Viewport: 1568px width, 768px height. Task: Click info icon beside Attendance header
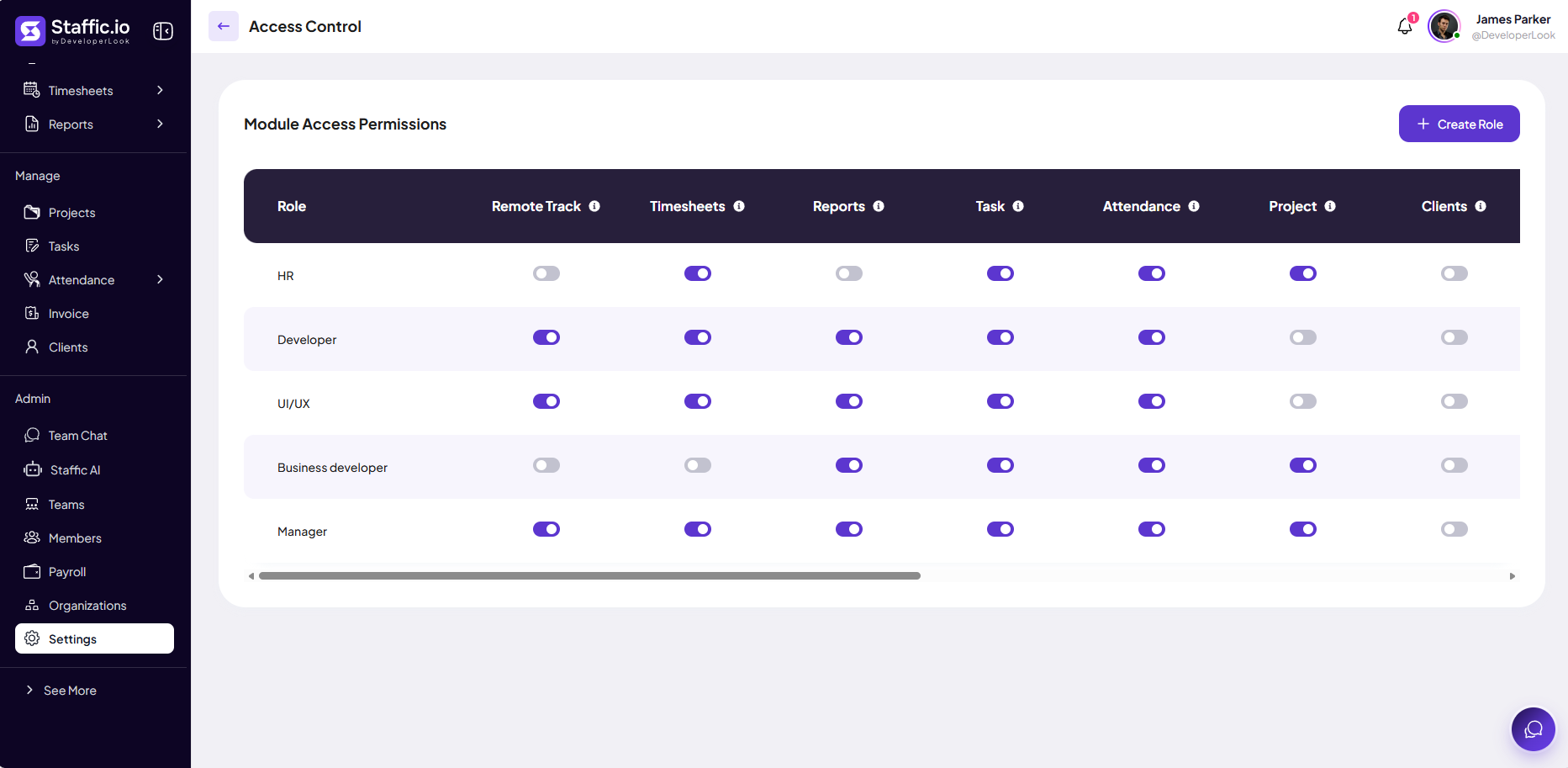point(1194,206)
